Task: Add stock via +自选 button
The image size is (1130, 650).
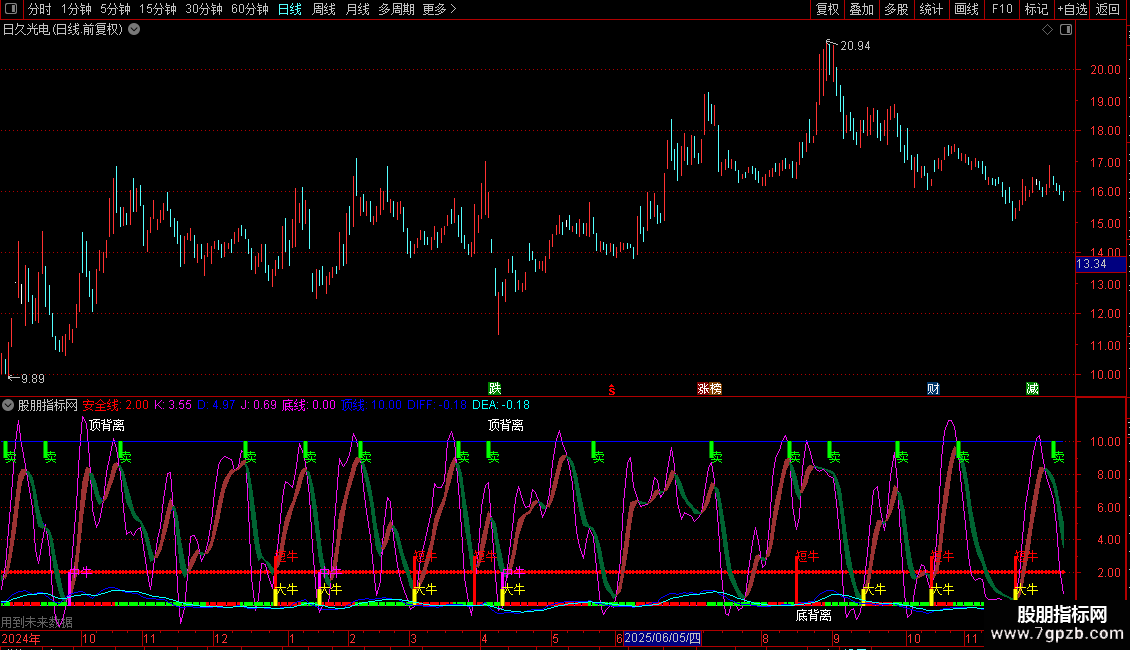Action: click(x=1070, y=9)
